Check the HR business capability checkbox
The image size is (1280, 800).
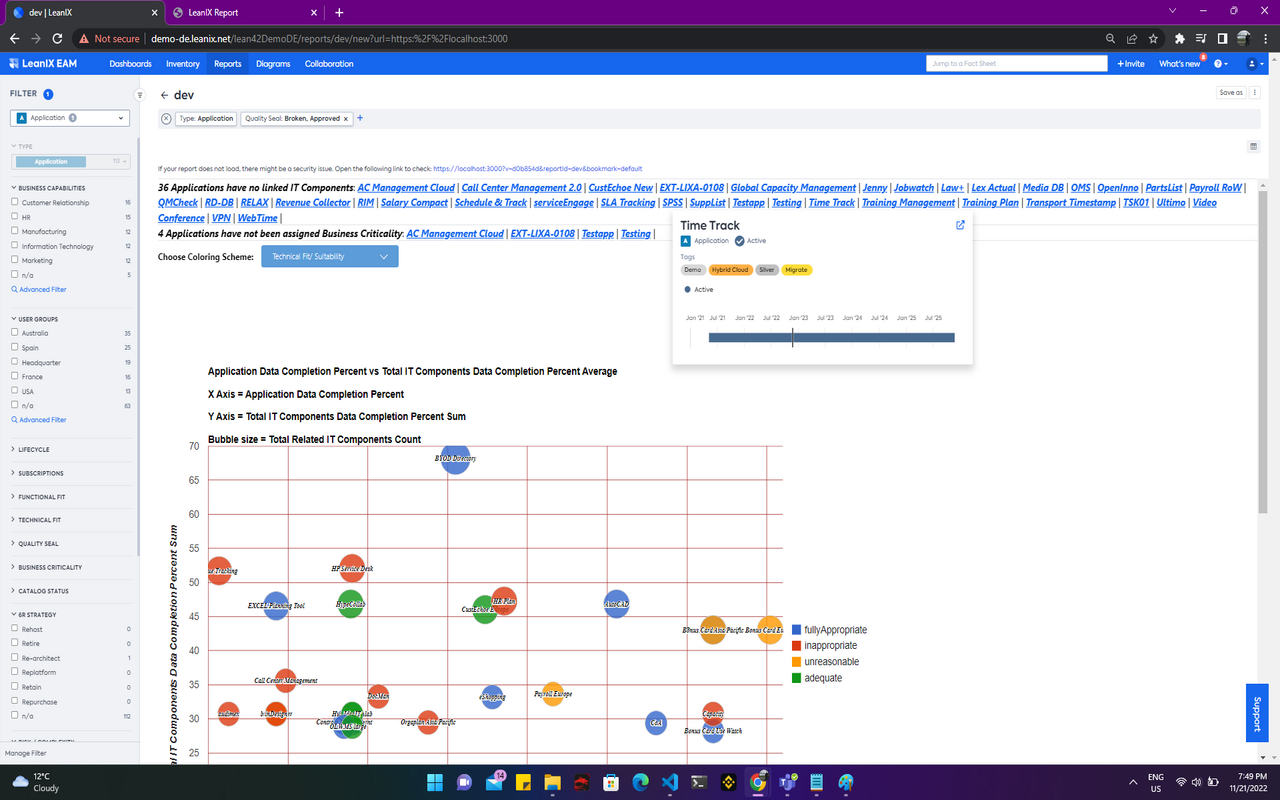click(14, 217)
